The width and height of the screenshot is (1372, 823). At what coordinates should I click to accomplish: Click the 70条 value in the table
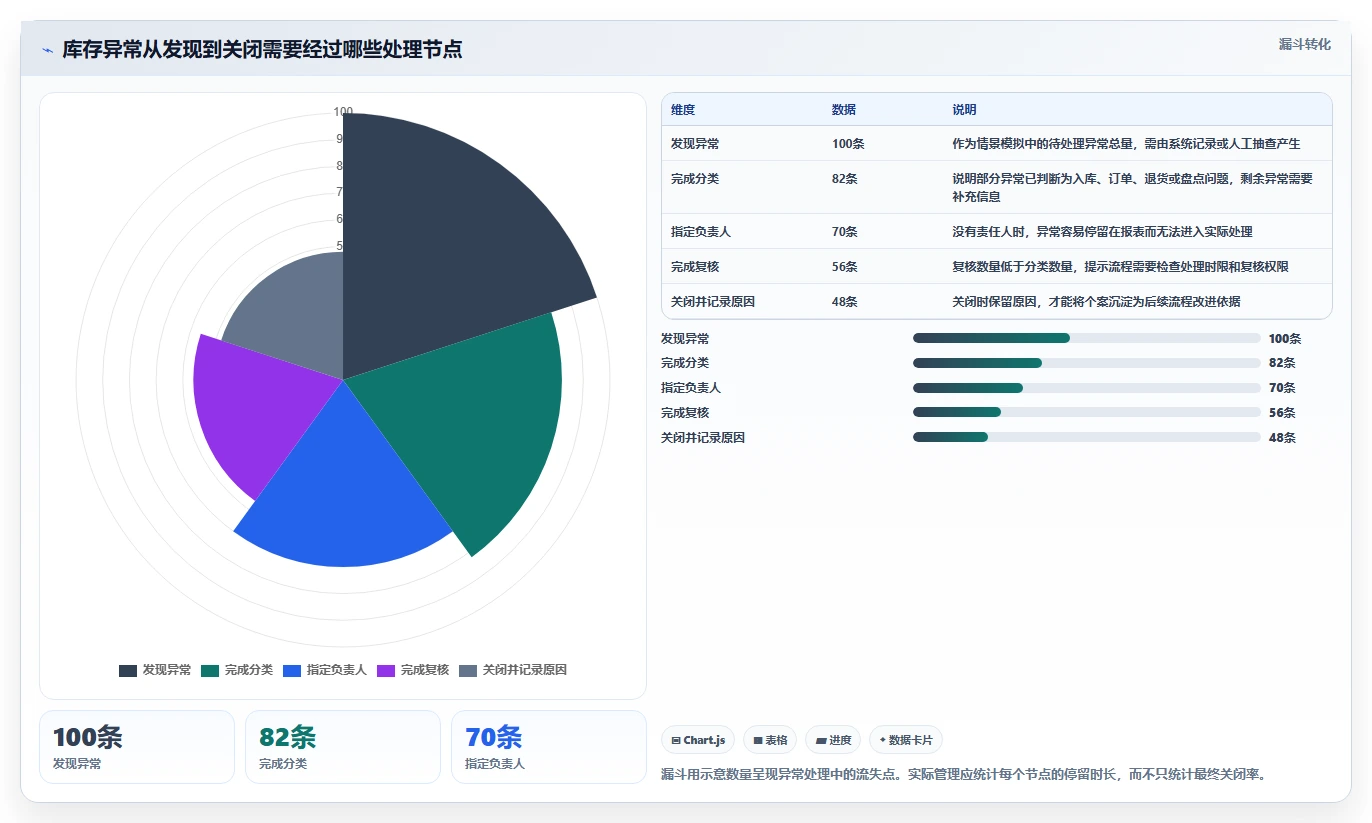[x=845, y=231]
